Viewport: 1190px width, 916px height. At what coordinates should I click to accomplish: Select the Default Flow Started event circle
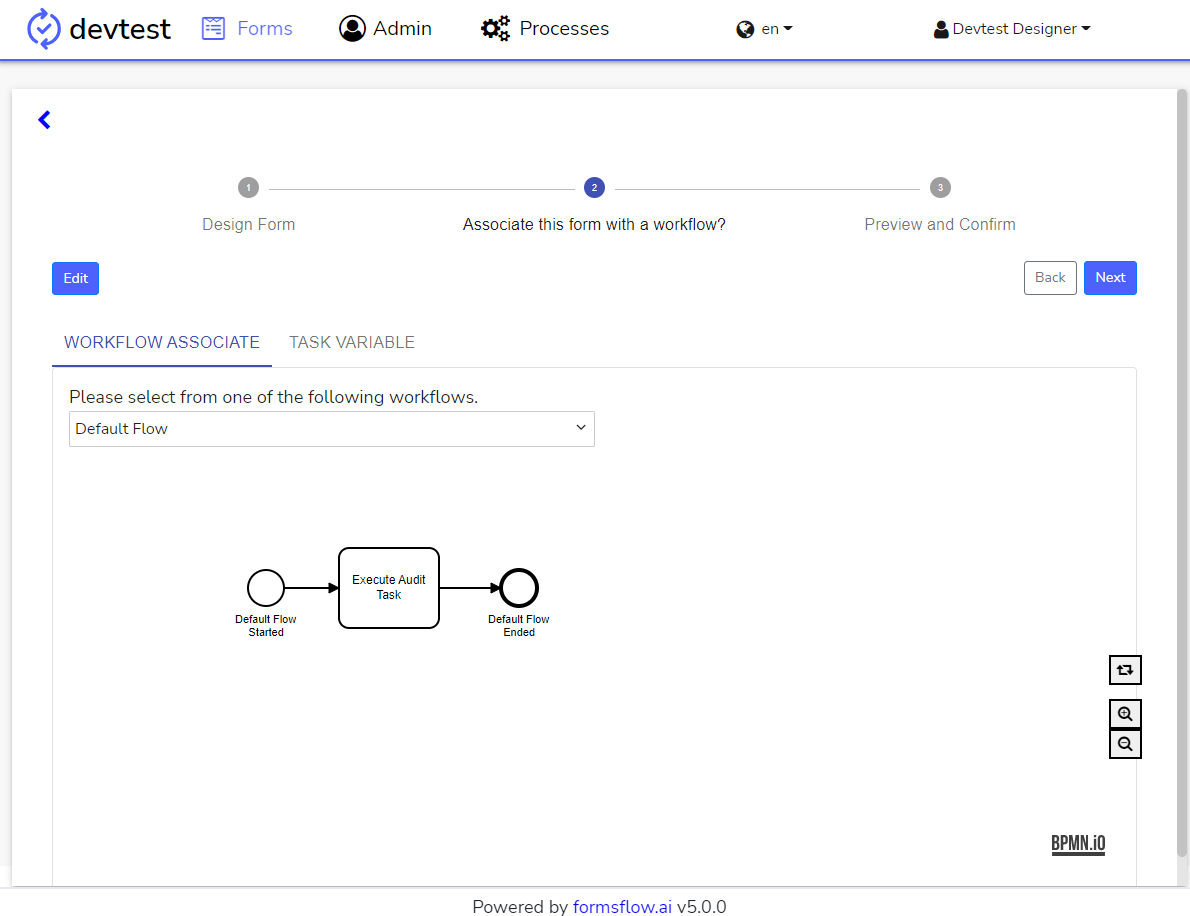(x=266, y=588)
